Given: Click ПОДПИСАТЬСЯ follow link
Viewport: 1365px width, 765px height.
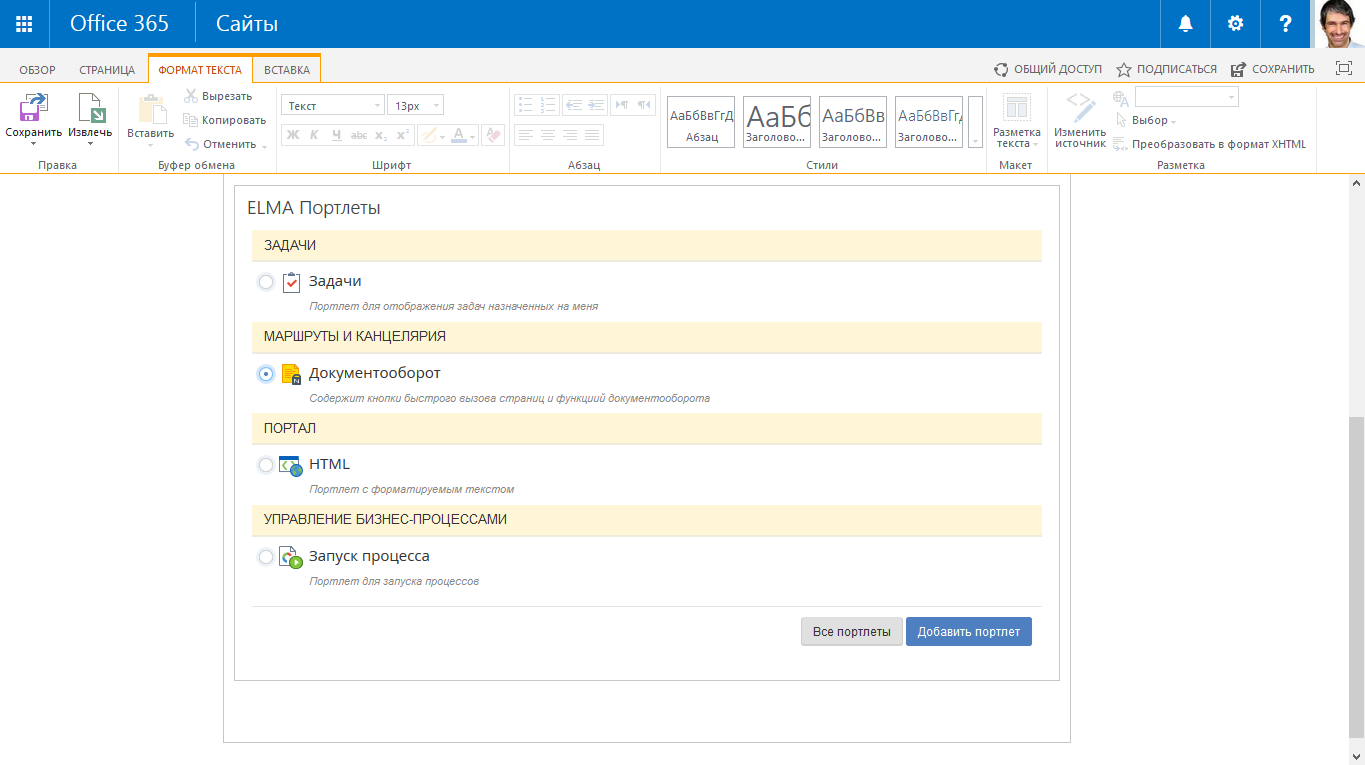Looking at the screenshot, I should (1167, 69).
